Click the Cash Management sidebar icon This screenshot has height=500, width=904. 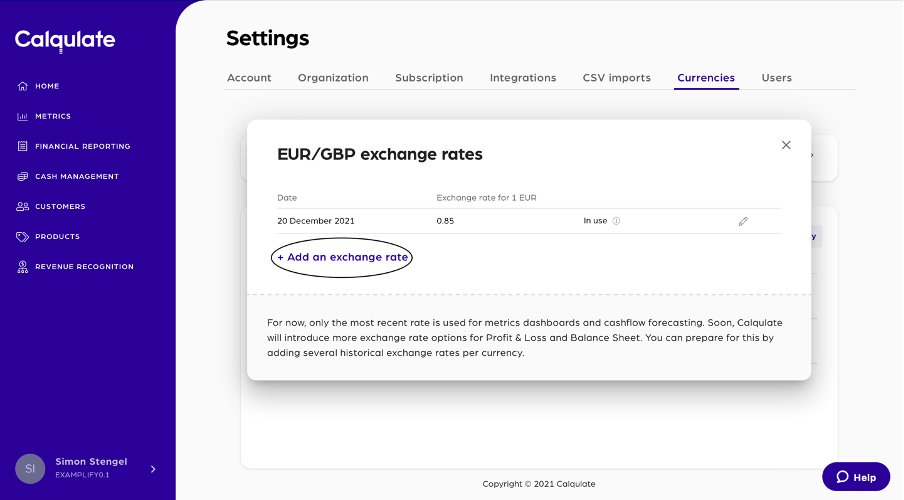[x=23, y=176]
